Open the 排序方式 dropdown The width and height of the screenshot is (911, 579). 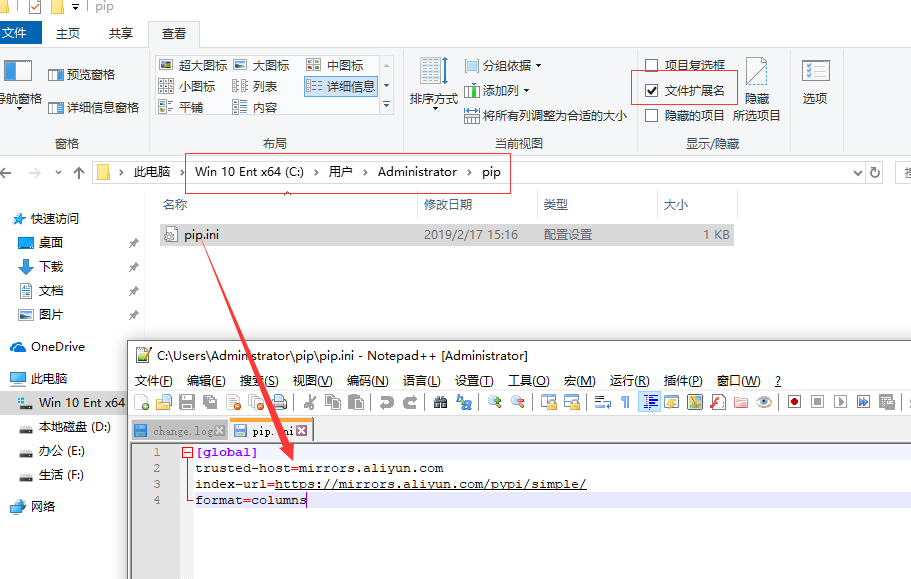[433, 85]
